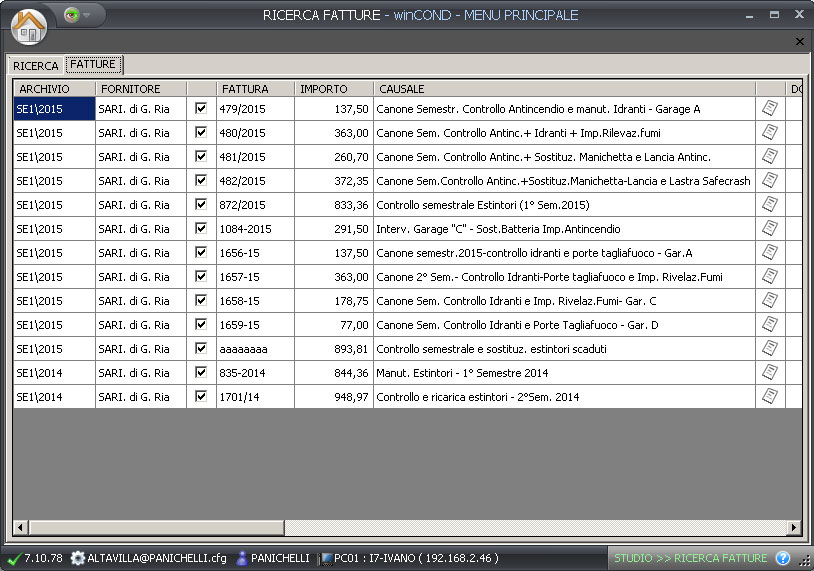This screenshot has width=814, height=571.
Task: Click document icon for invoice 1084-2015
Action: [769, 228]
